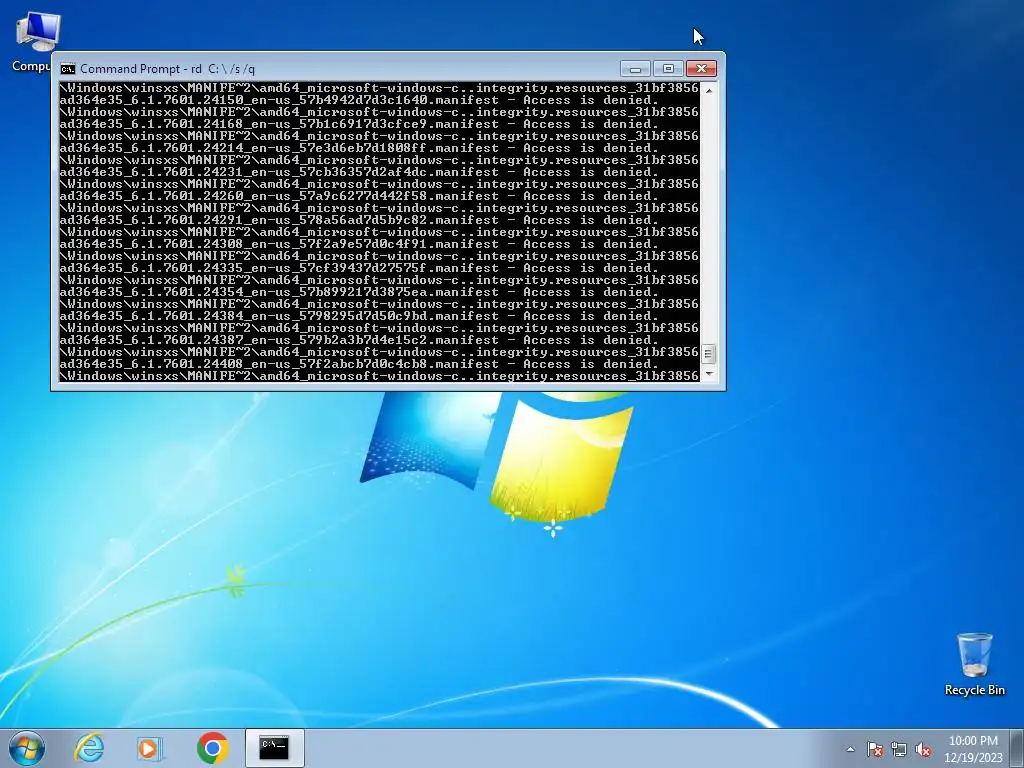Image resolution: width=1024 pixels, height=768 pixels.
Task: Open the clock showing 10:00 PM
Action: pos(973,748)
